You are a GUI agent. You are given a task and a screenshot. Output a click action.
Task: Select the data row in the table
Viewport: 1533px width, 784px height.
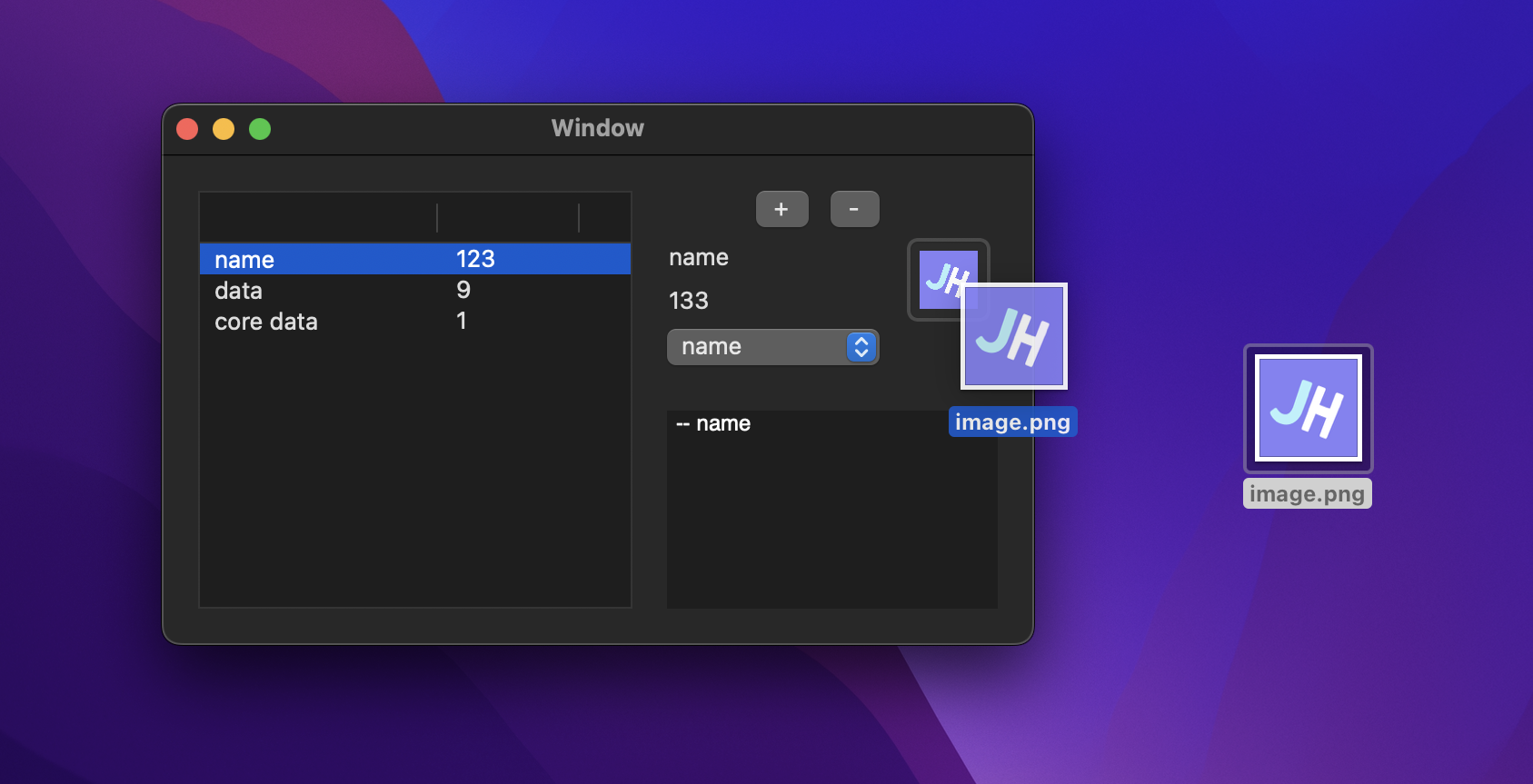(415, 290)
